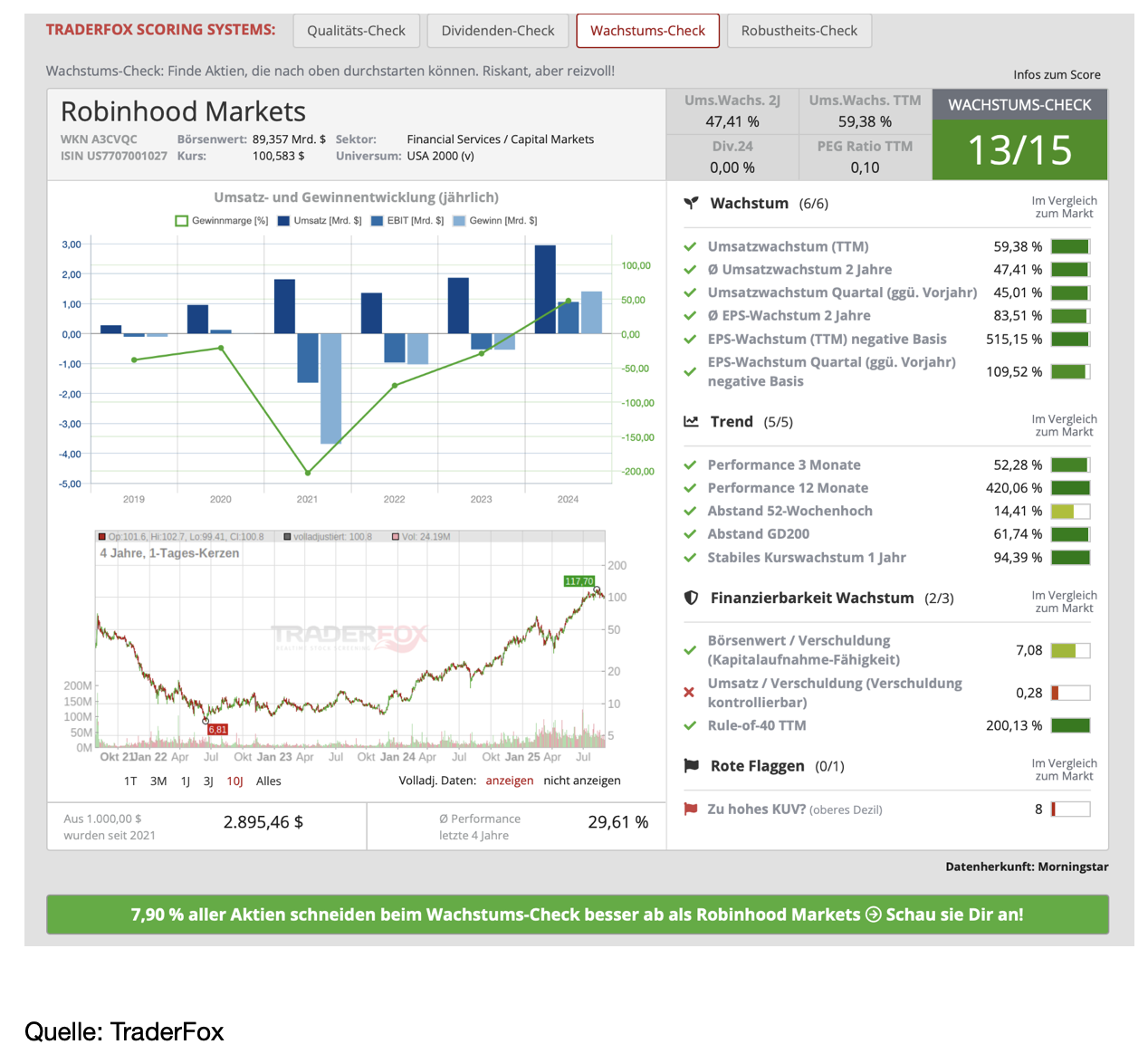
Task: Click the green Schau sie Dir an banner
Action: [x=578, y=915]
